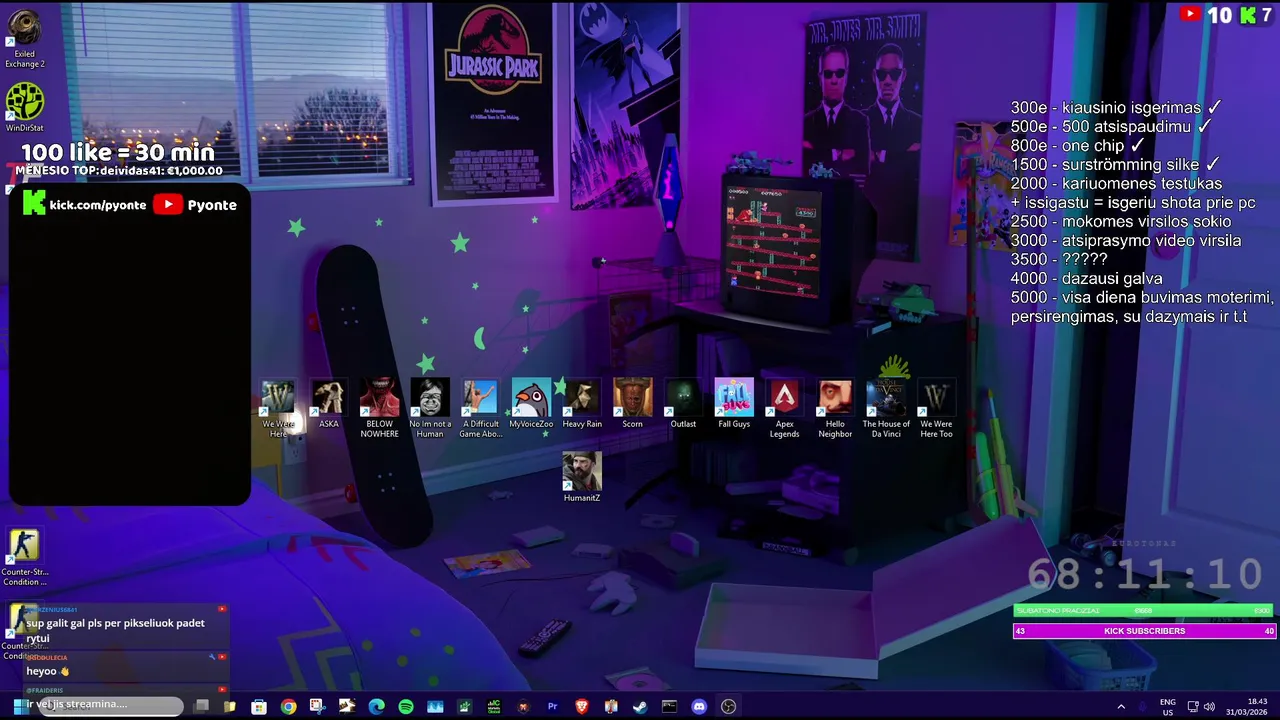This screenshot has width=1280, height=720.
Task: Open File Explorer from the taskbar
Action: click(230, 706)
